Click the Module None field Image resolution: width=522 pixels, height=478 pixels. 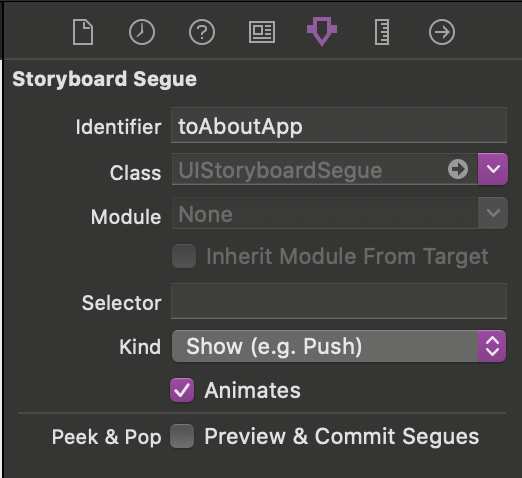tap(325, 213)
